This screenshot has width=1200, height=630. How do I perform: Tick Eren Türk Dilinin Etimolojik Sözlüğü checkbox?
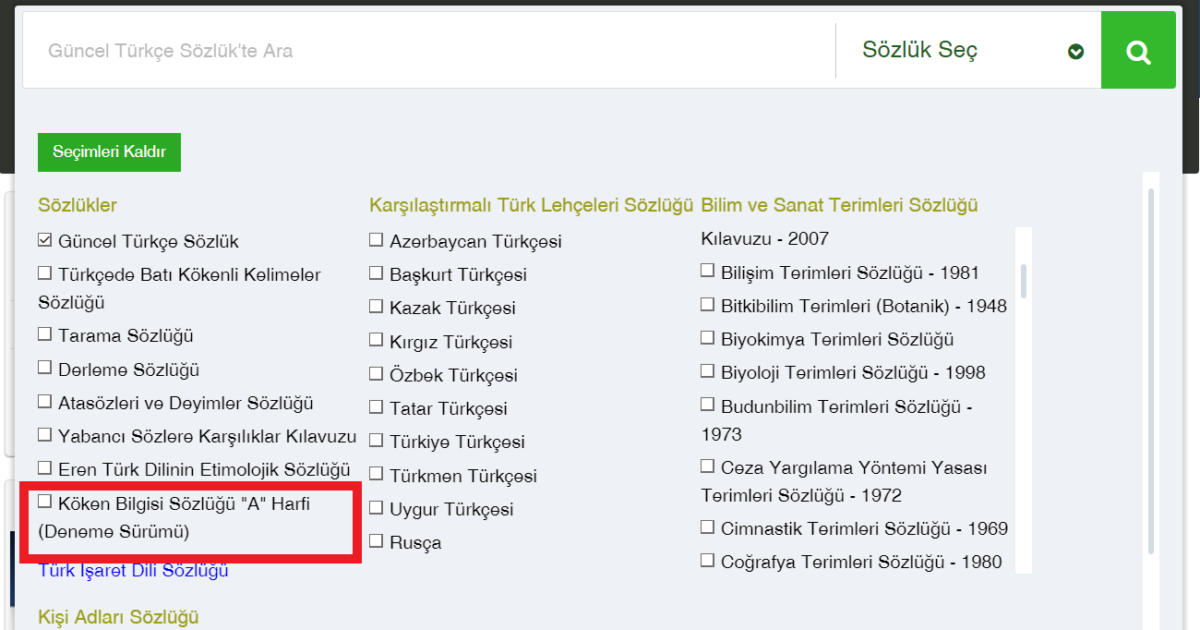(x=45, y=467)
